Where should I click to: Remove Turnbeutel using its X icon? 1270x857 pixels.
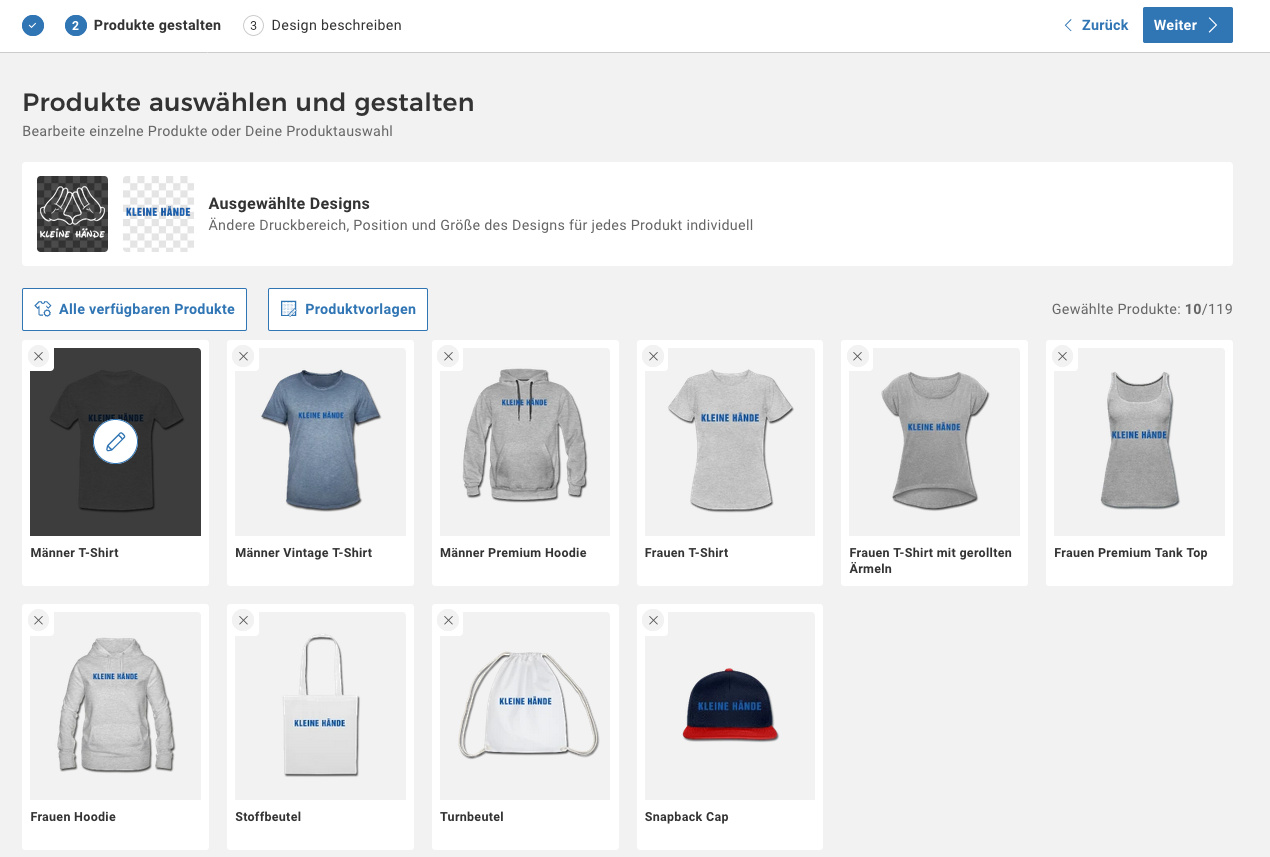pyautogui.click(x=448, y=620)
